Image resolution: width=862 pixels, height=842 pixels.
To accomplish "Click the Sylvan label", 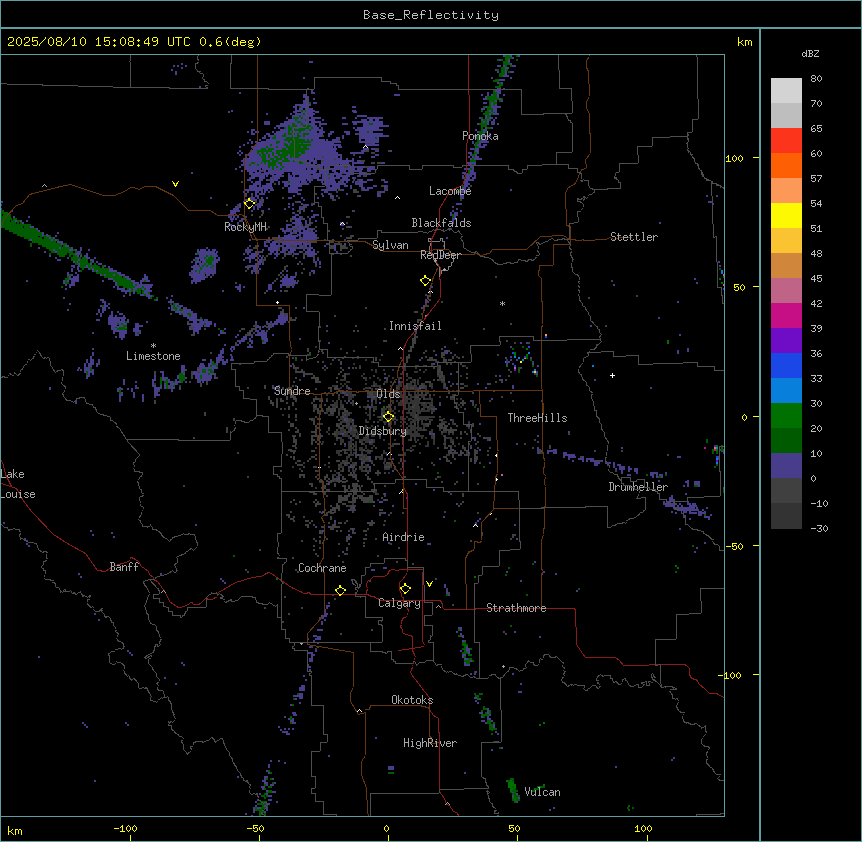I will tap(390, 245).
